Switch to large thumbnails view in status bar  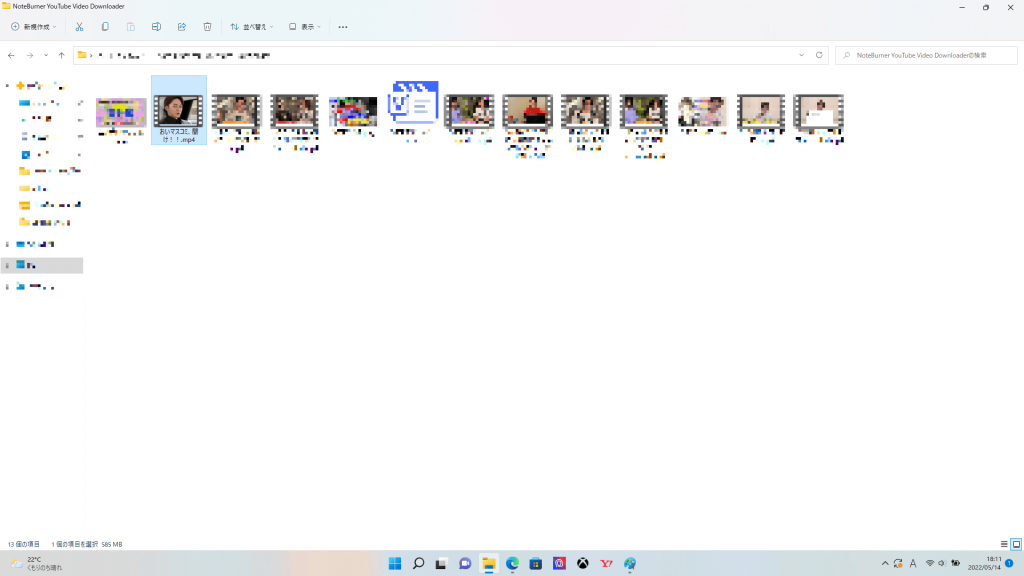(x=1016, y=544)
